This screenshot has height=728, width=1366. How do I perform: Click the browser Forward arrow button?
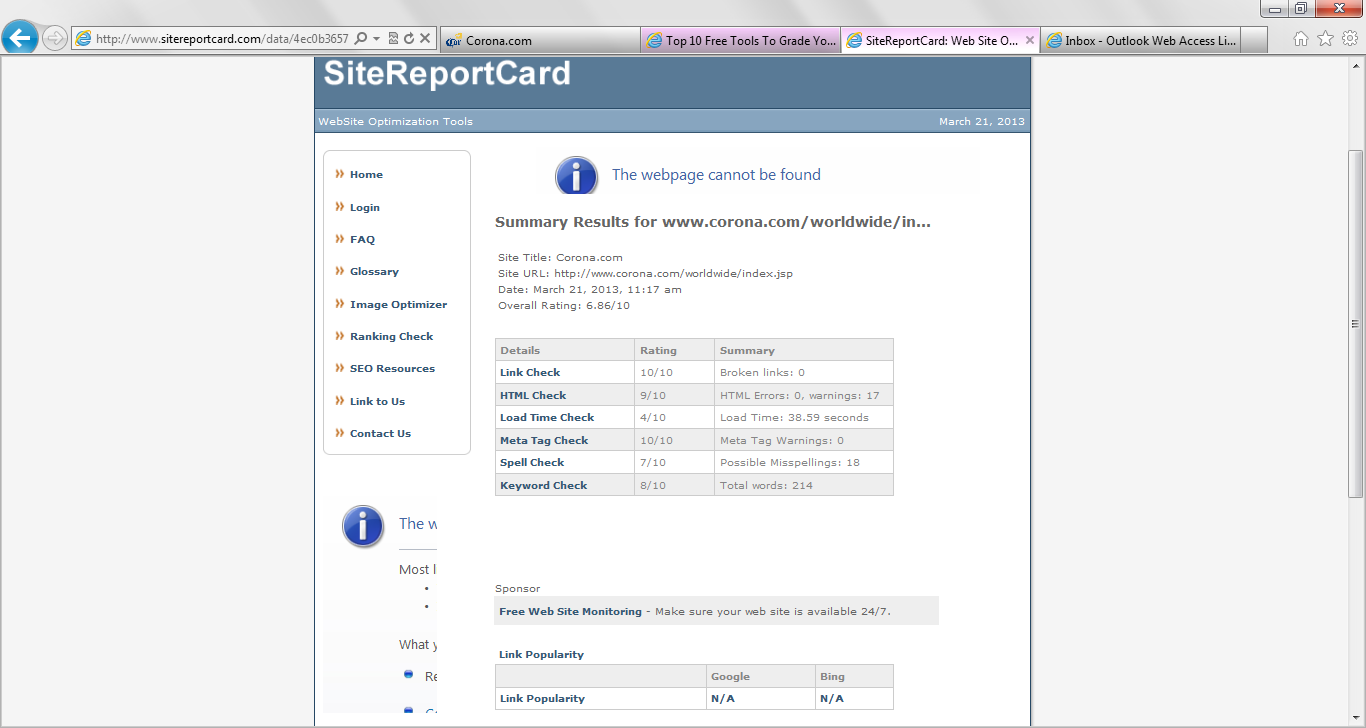click(x=55, y=39)
